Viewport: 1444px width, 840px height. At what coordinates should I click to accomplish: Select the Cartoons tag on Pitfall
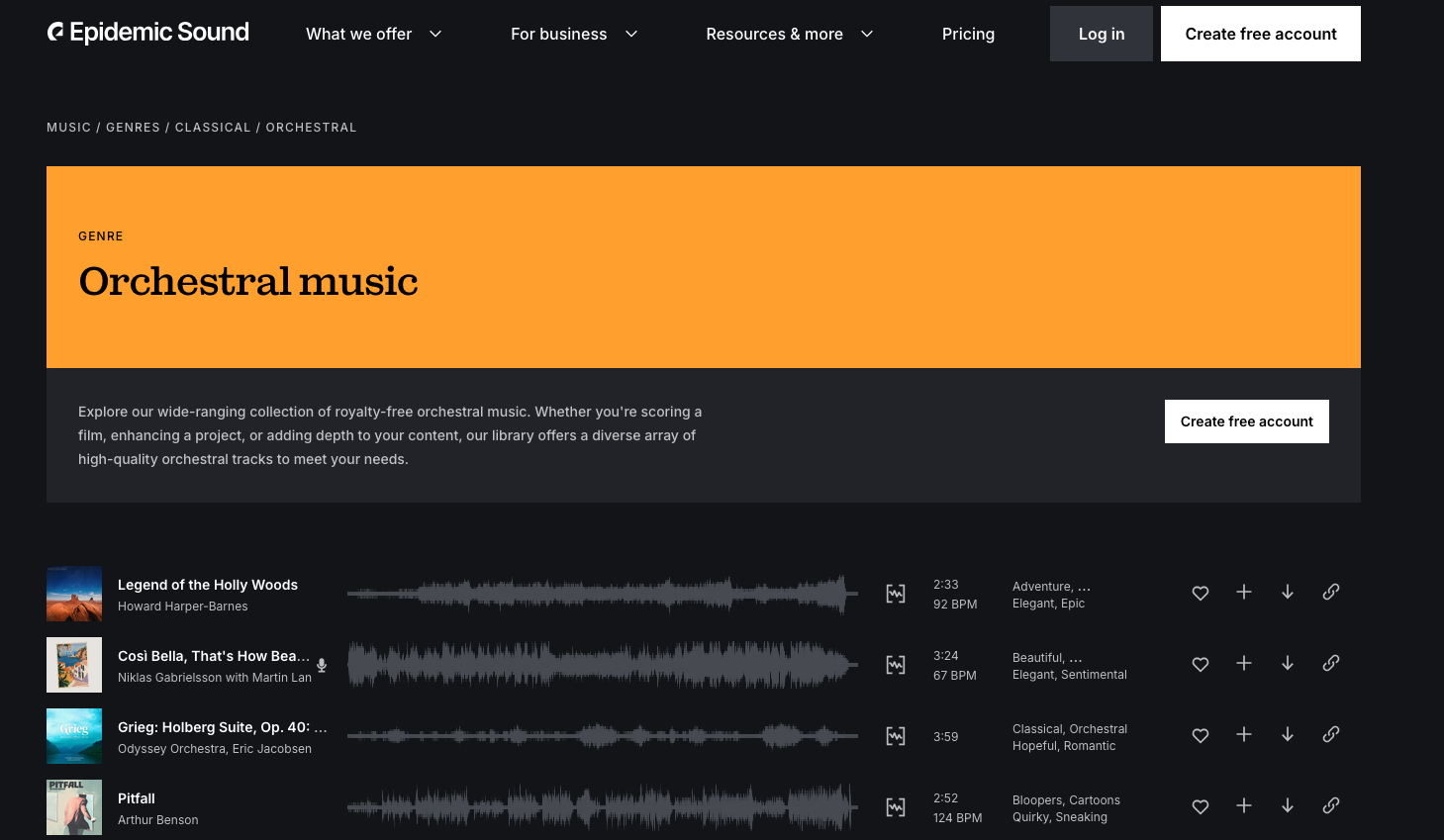[x=1095, y=800]
